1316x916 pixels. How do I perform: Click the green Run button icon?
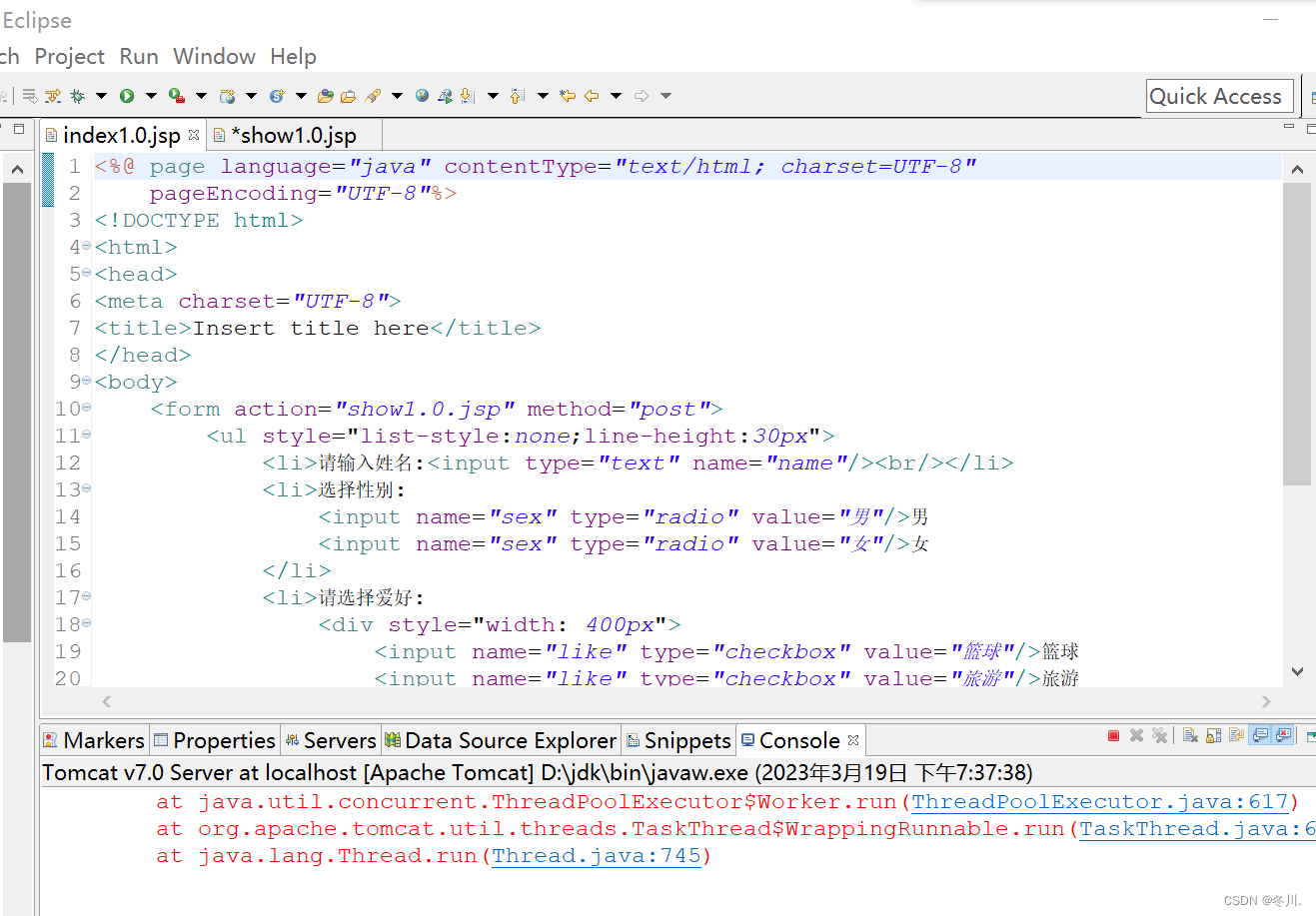pos(127,96)
